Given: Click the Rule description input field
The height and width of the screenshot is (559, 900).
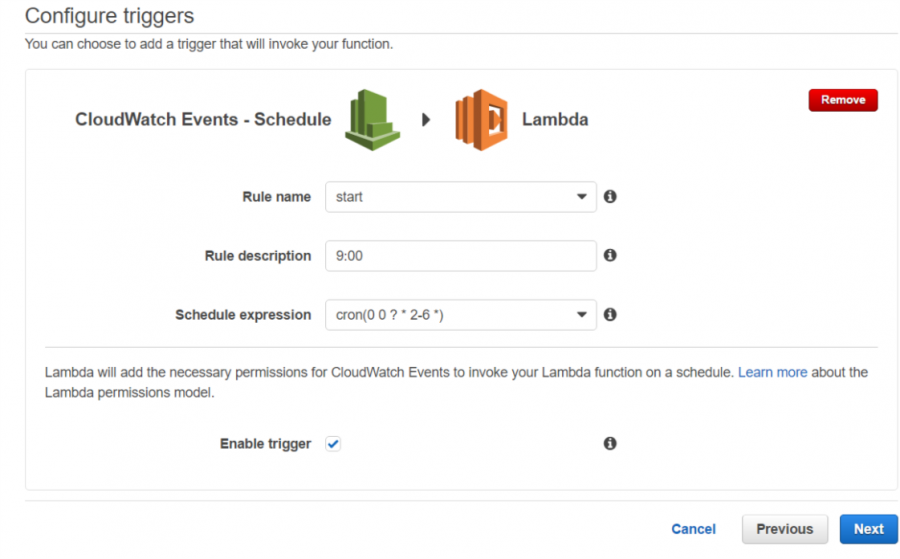Looking at the screenshot, I should pos(460,256).
